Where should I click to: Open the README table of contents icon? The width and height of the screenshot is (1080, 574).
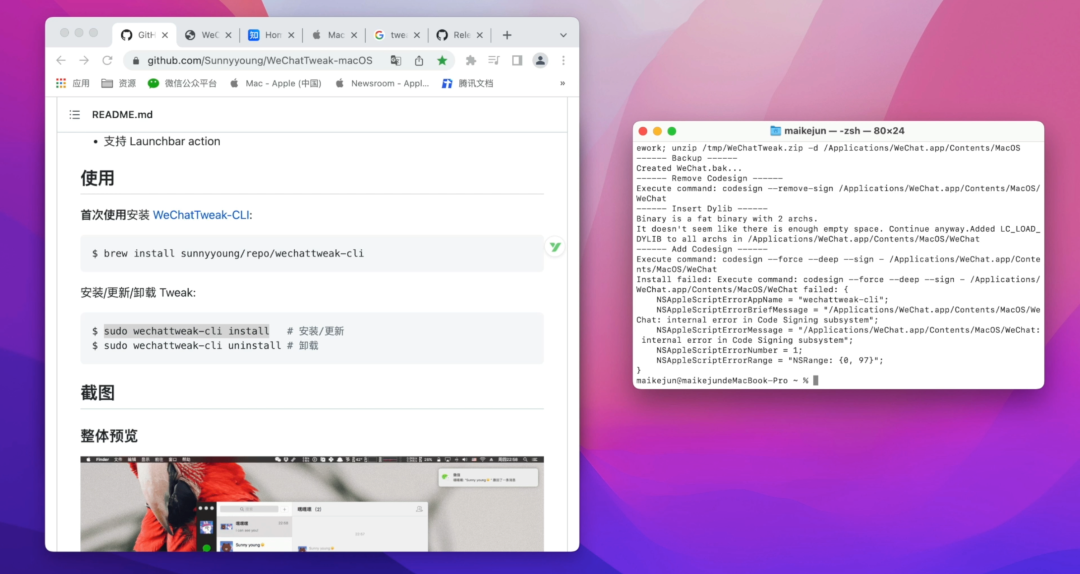point(74,114)
